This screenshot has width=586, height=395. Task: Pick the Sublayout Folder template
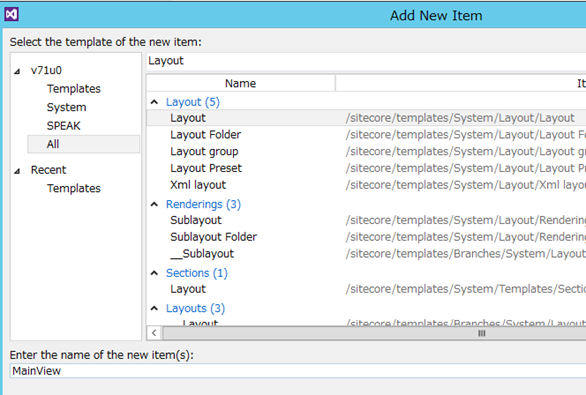pyautogui.click(x=366, y=237)
